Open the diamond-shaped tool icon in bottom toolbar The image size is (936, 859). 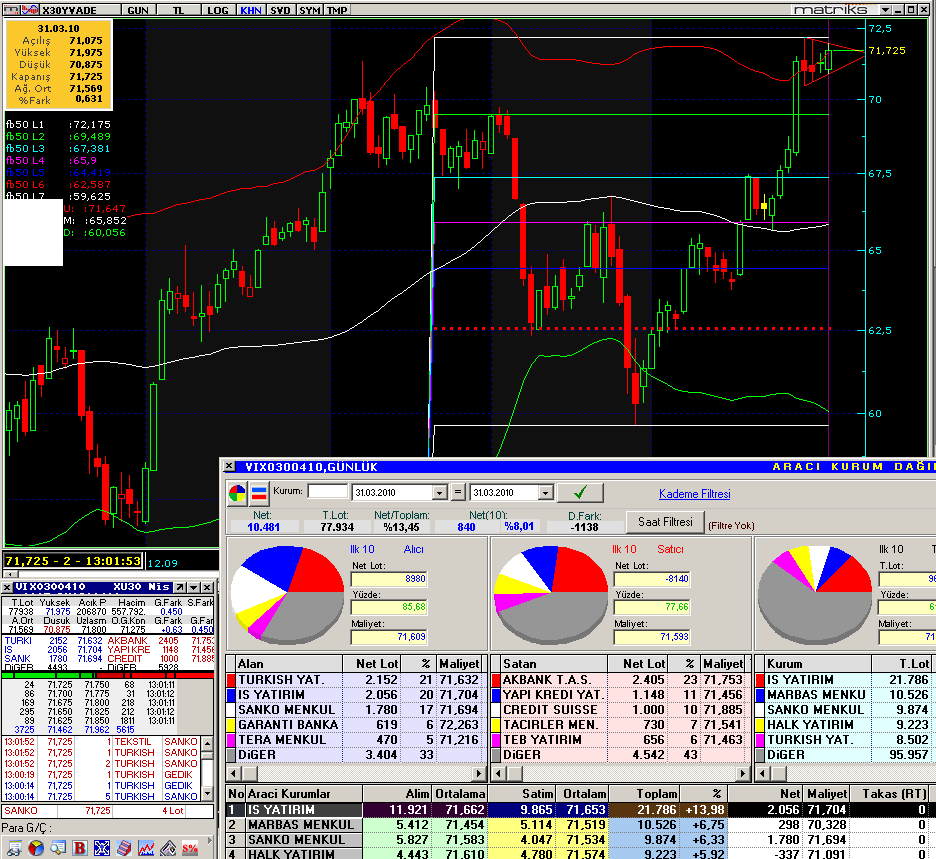coord(168,848)
